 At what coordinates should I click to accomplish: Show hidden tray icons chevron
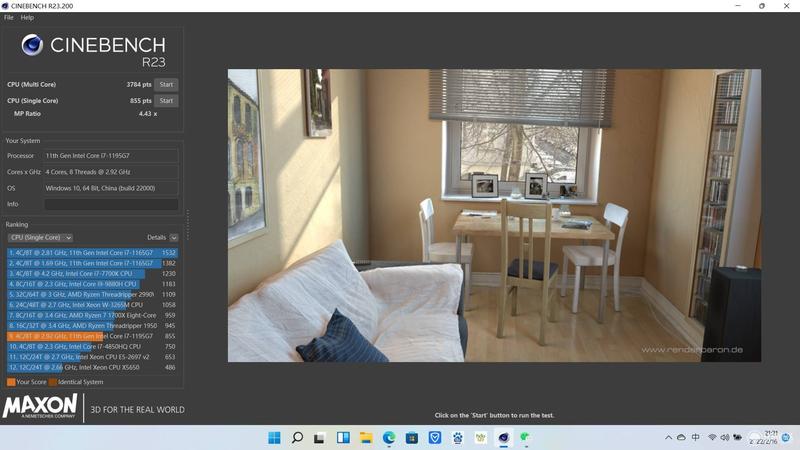[x=668, y=438]
